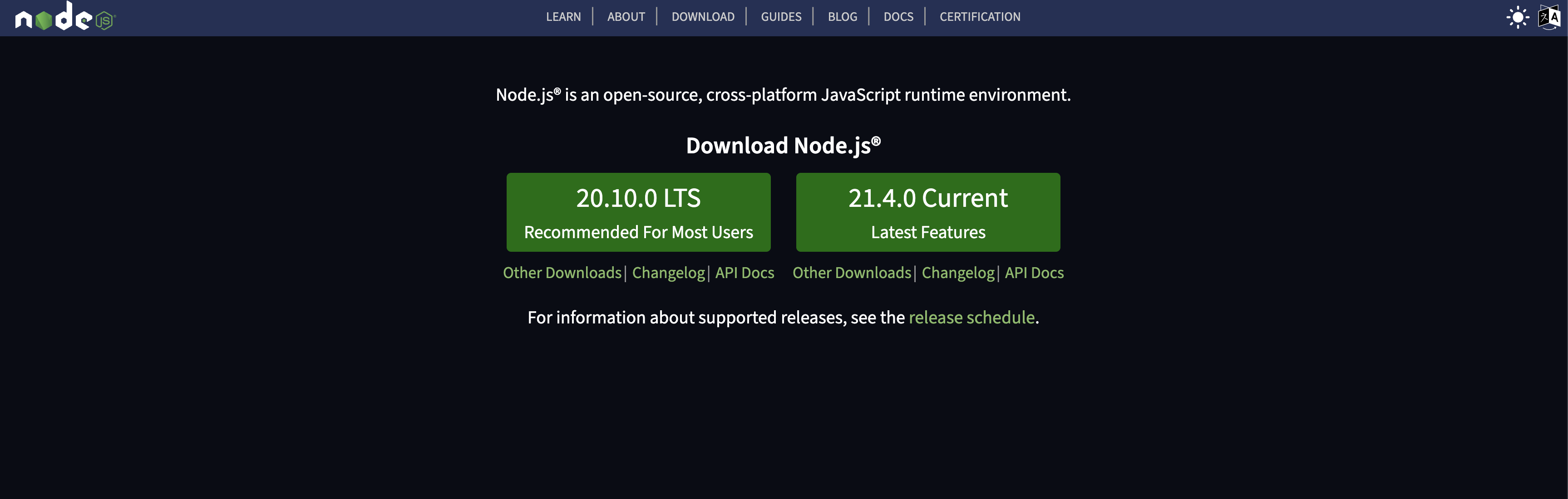View the Changelog for 20.10.0 LTS
The height and width of the screenshot is (499, 1568).
[x=668, y=273]
